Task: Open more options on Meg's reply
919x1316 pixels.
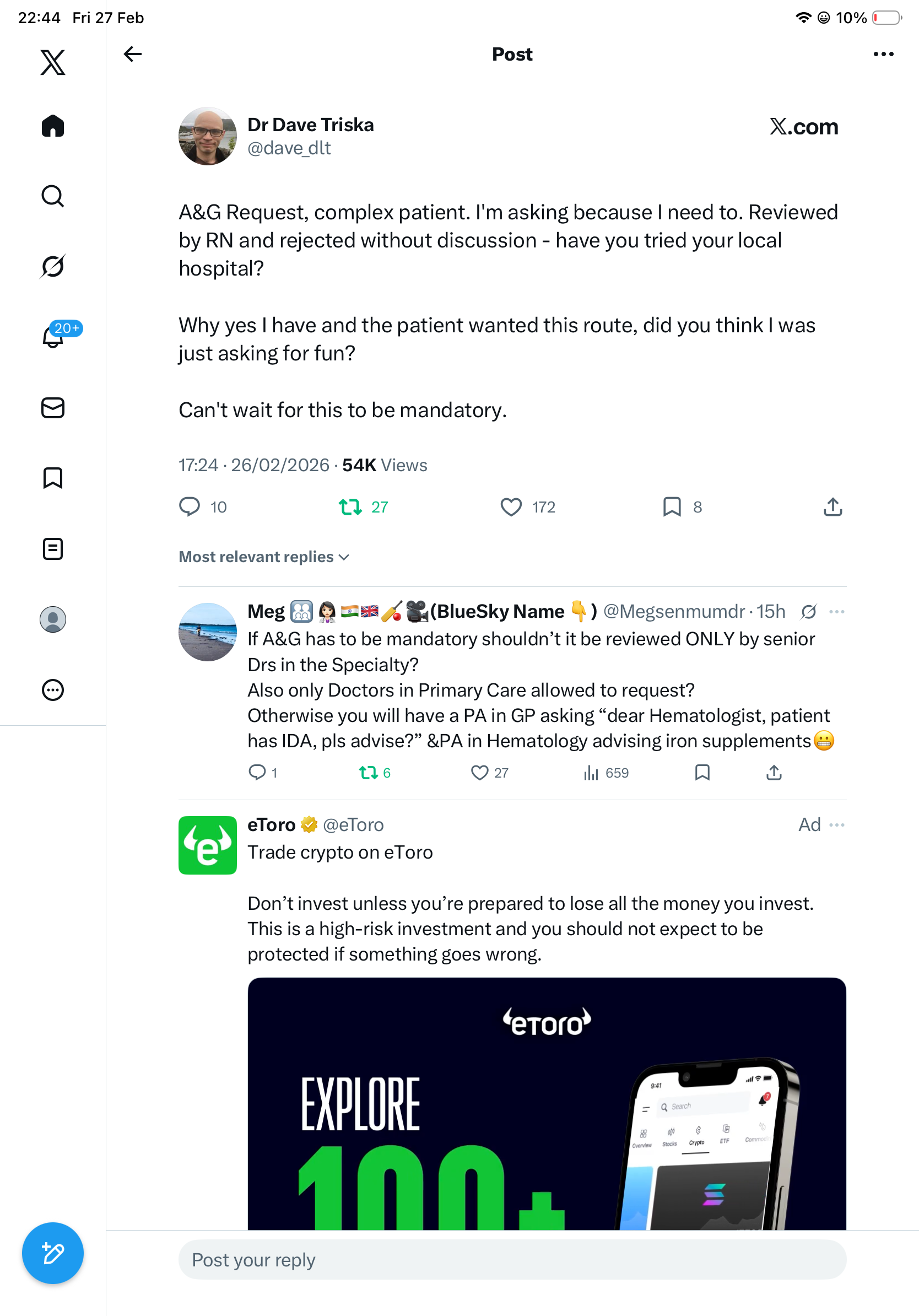Action: coord(836,612)
